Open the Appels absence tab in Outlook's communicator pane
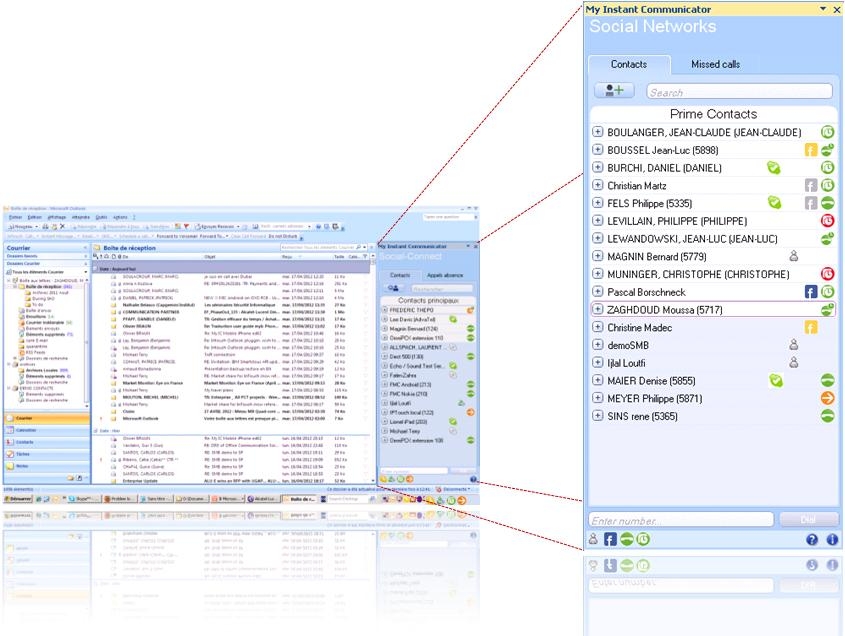The height and width of the screenshot is (636, 845). (x=445, y=275)
